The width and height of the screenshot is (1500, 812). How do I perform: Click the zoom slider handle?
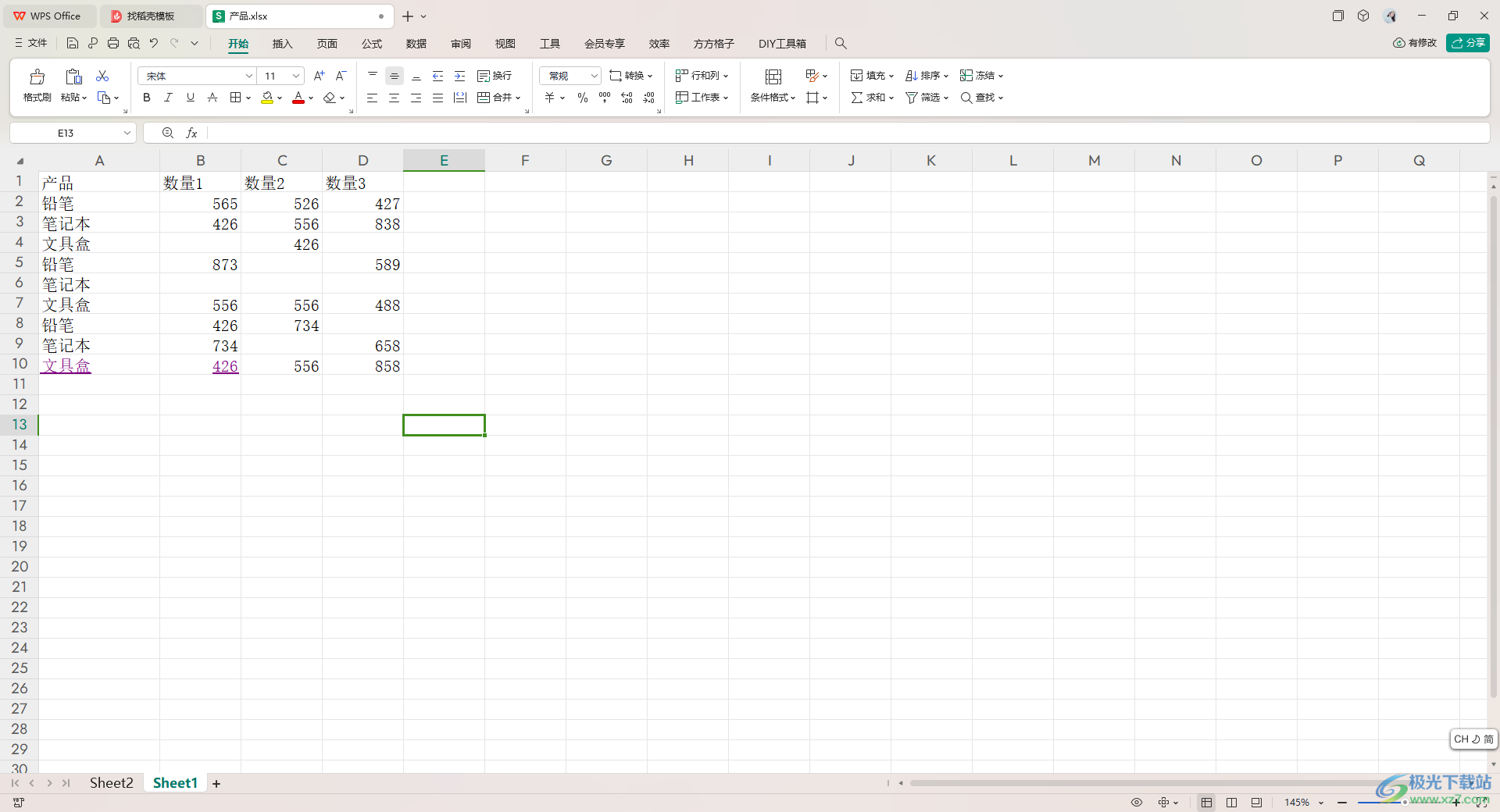tap(1404, 803)
